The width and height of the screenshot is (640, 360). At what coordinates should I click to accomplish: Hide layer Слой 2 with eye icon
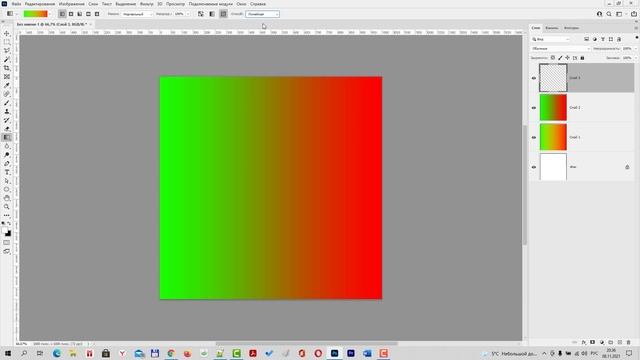[534, 108]
